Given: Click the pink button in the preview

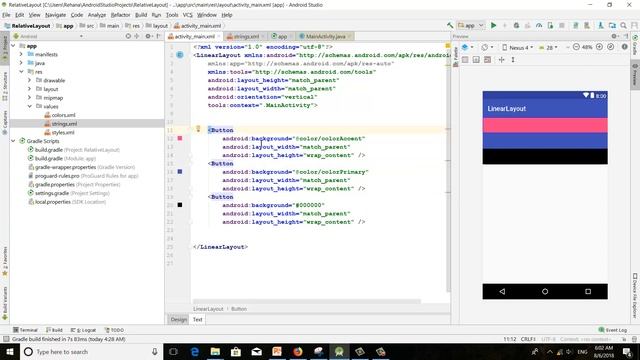Looking at the screenshot, I should [x=545, y=125].
